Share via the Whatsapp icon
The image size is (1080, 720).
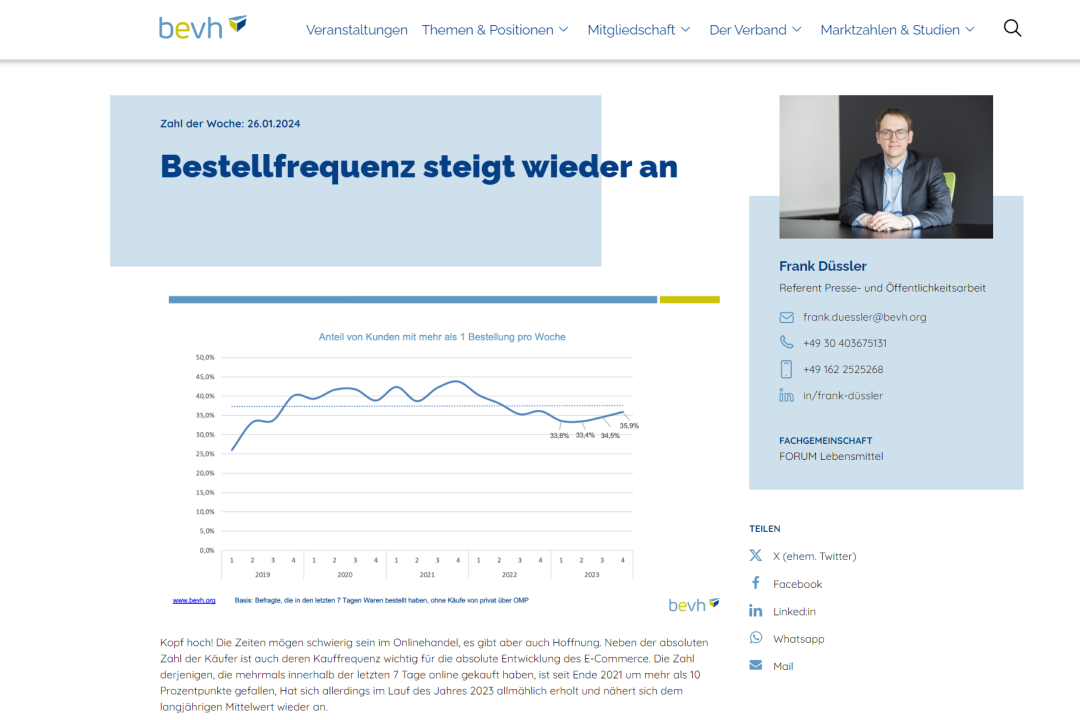coord(756,638)
